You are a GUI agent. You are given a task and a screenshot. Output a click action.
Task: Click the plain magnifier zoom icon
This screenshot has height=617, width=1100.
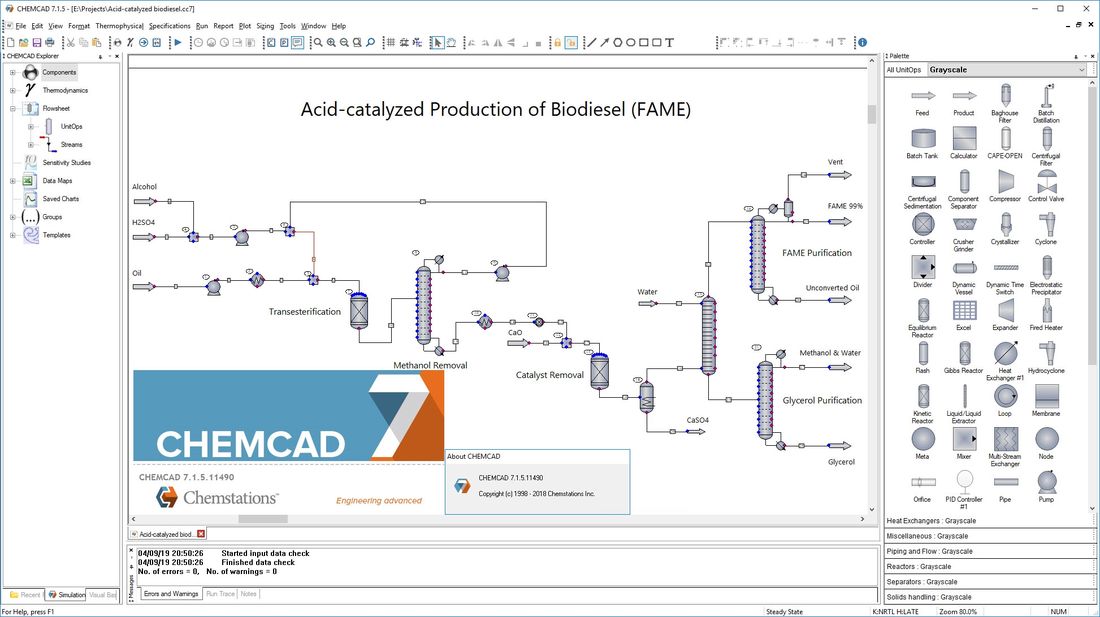coord(318,43)
